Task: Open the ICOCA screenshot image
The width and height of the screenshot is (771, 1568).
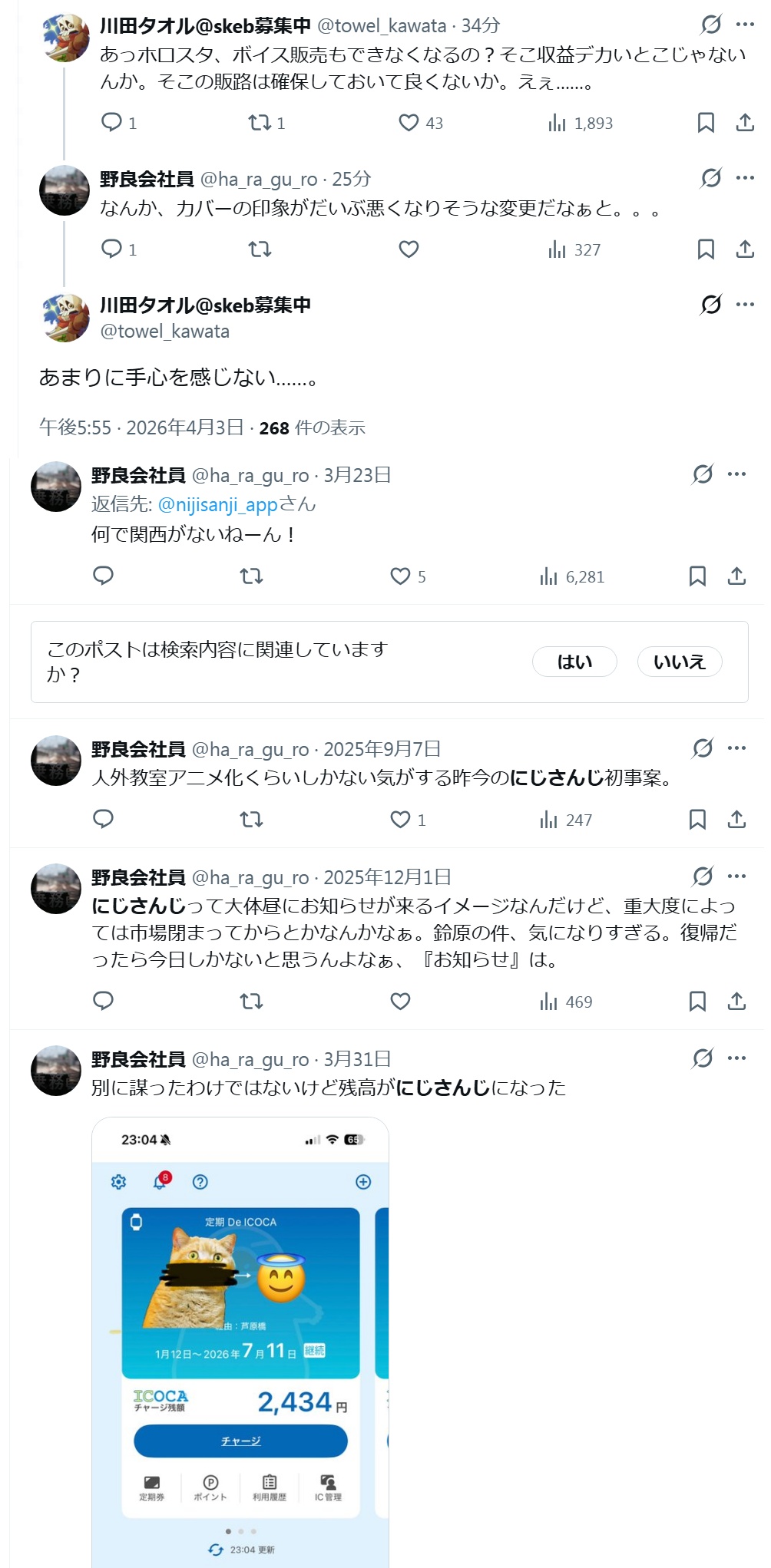Action: [x=240, y=1342]
